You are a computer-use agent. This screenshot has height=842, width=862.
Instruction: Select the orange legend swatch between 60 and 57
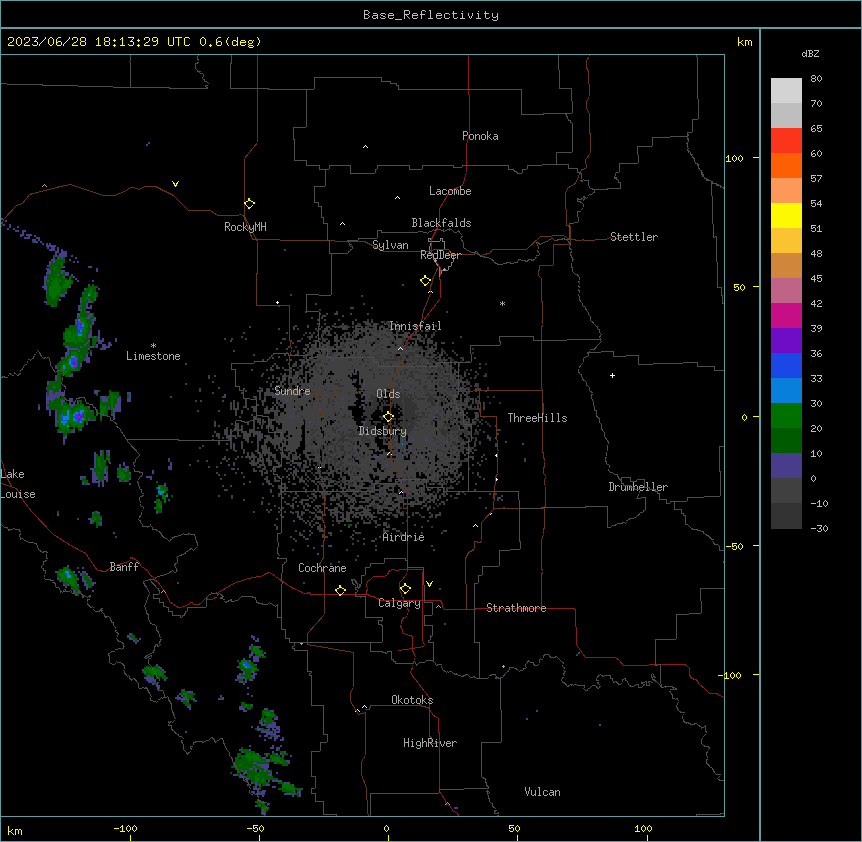click(786, 165)
